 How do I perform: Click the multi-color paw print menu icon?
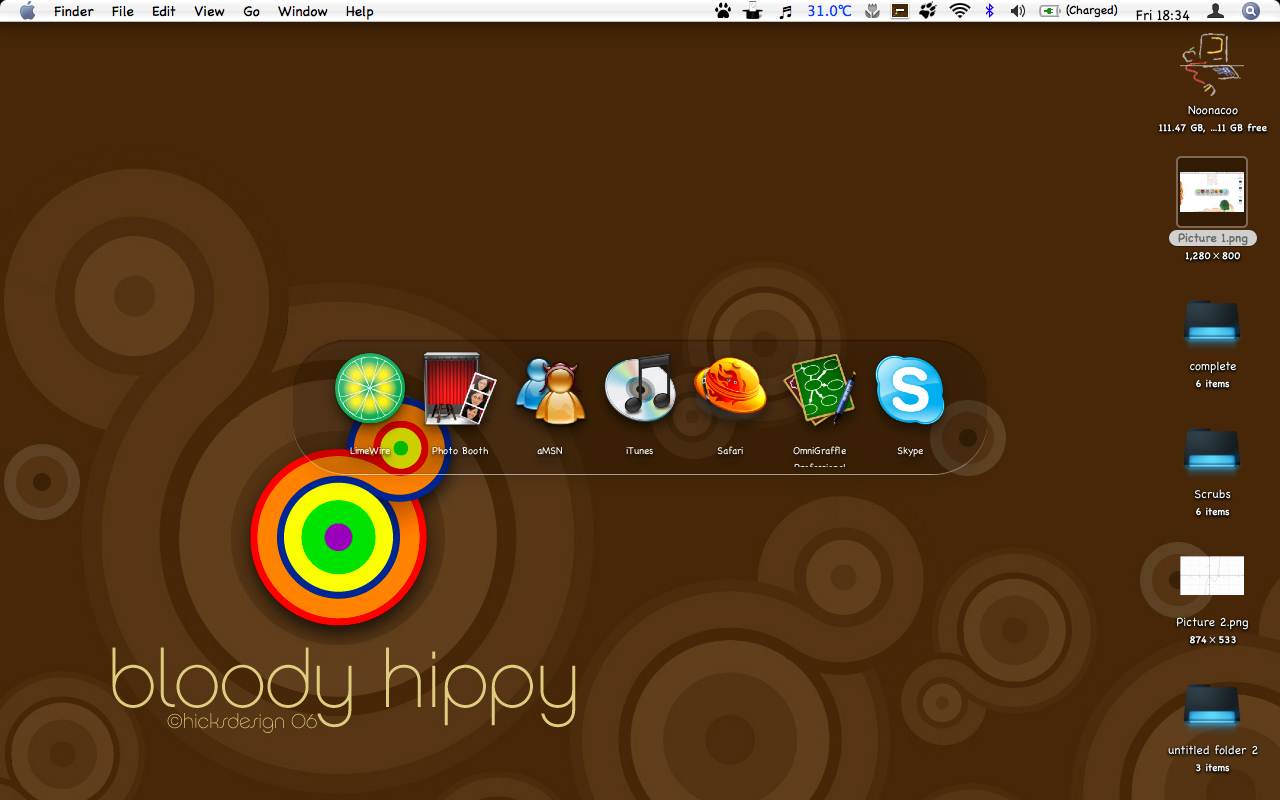coord(928,11)
